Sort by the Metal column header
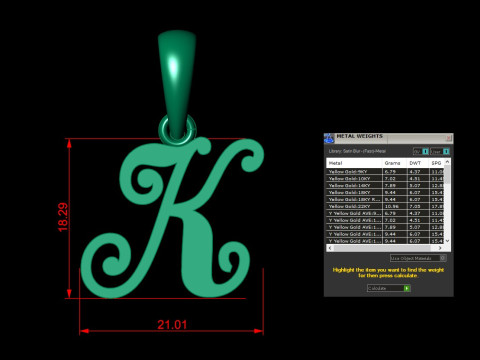 pos(354,163)
